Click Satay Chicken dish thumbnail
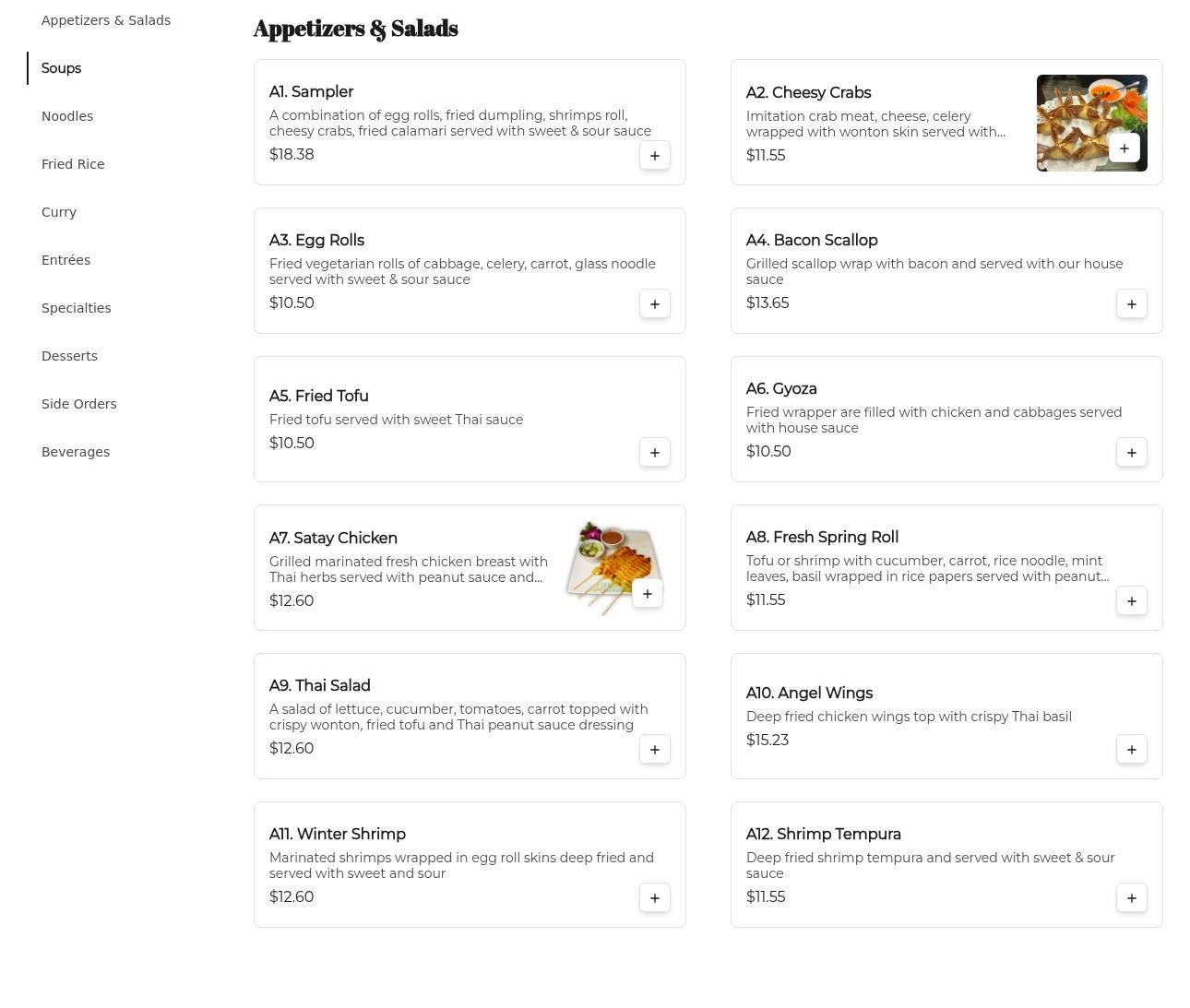 [604, 558]
